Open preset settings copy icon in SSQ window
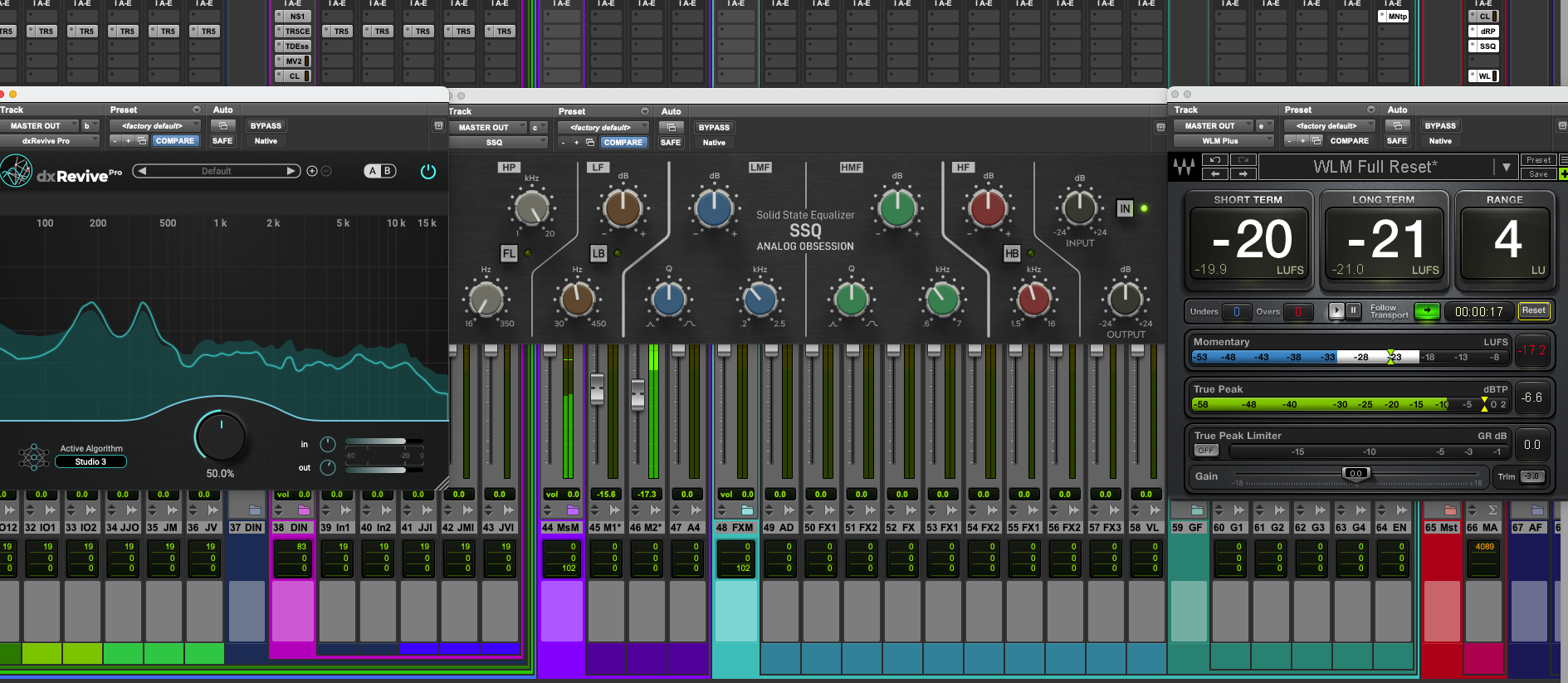The image size is (1568, 683). pyautogui.click(x=590, y=143)
